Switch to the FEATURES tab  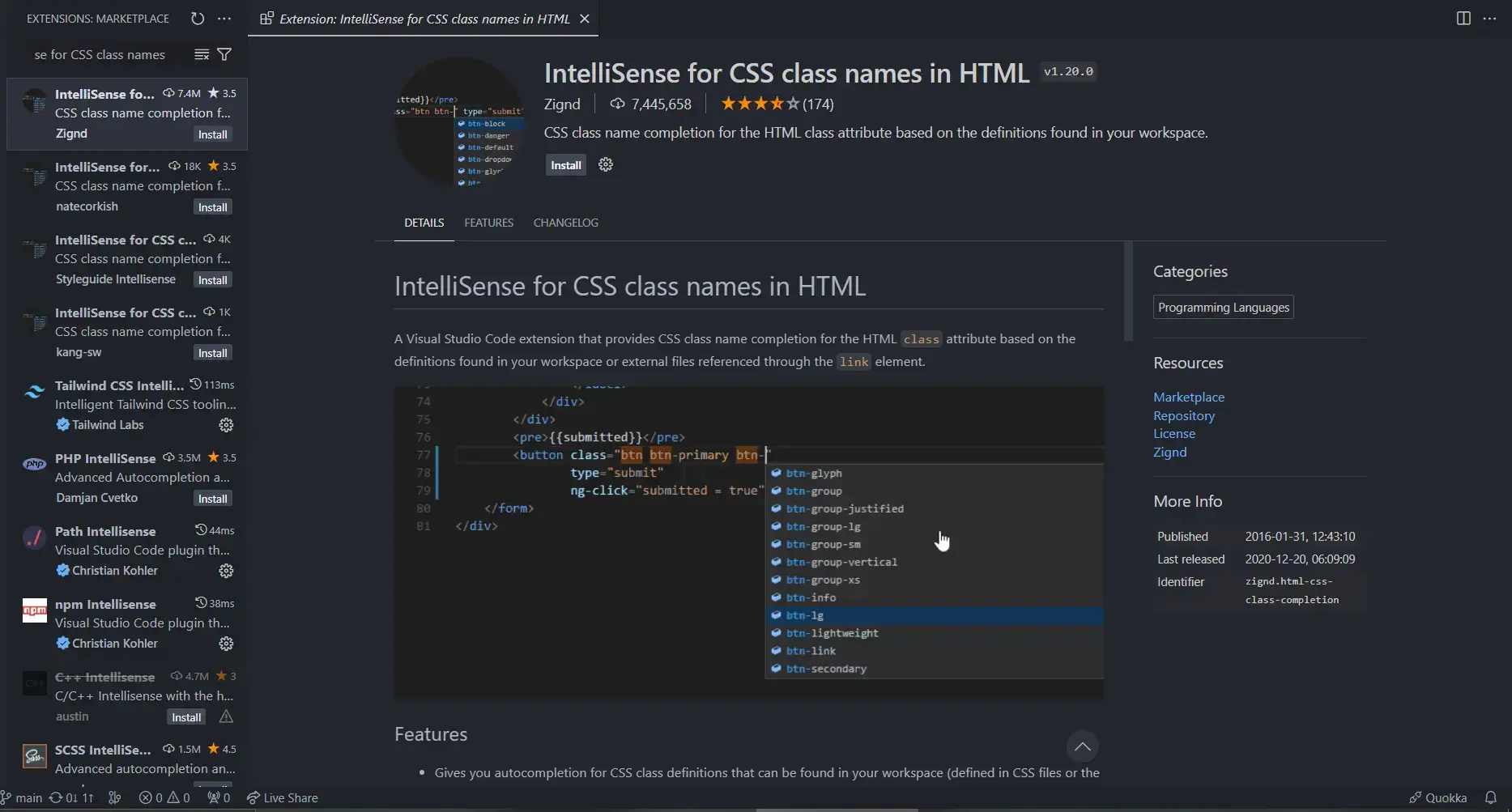pos(488,223)
